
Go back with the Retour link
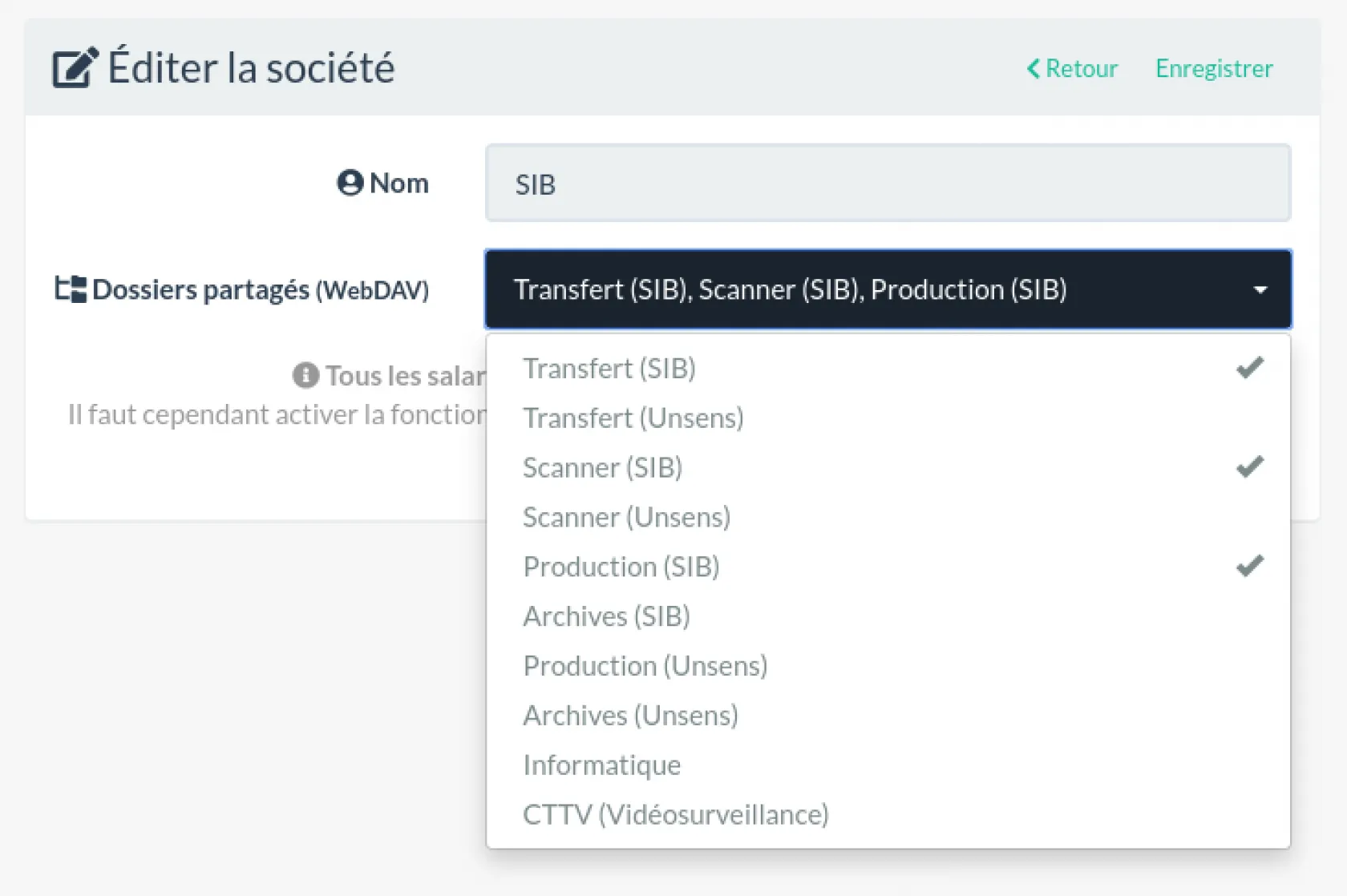(x=1081, y=69)
